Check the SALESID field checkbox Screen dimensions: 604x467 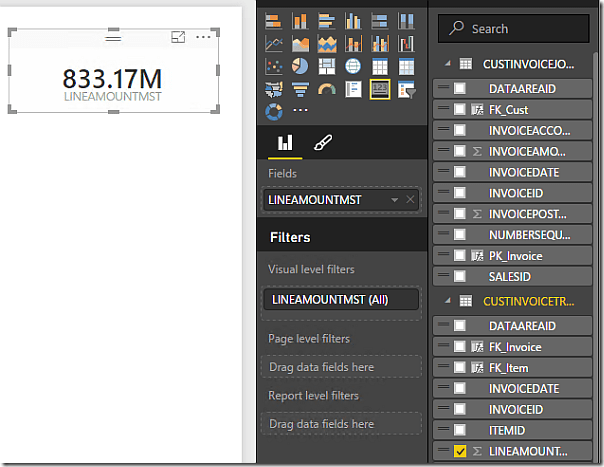pyautogui.click(x=460, y=277)
